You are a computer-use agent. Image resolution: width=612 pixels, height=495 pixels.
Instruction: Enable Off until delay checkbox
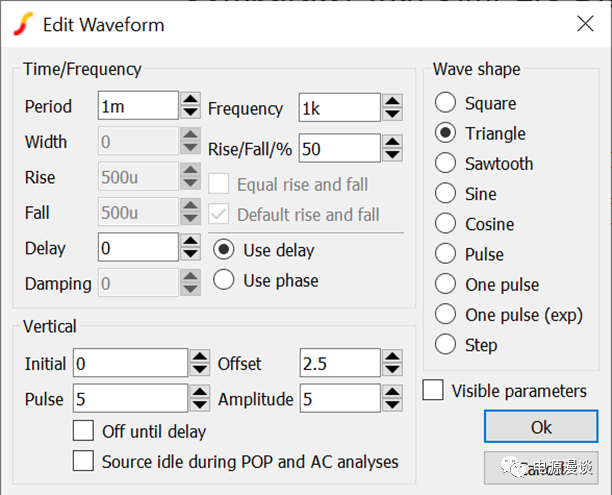coord(84,432)
